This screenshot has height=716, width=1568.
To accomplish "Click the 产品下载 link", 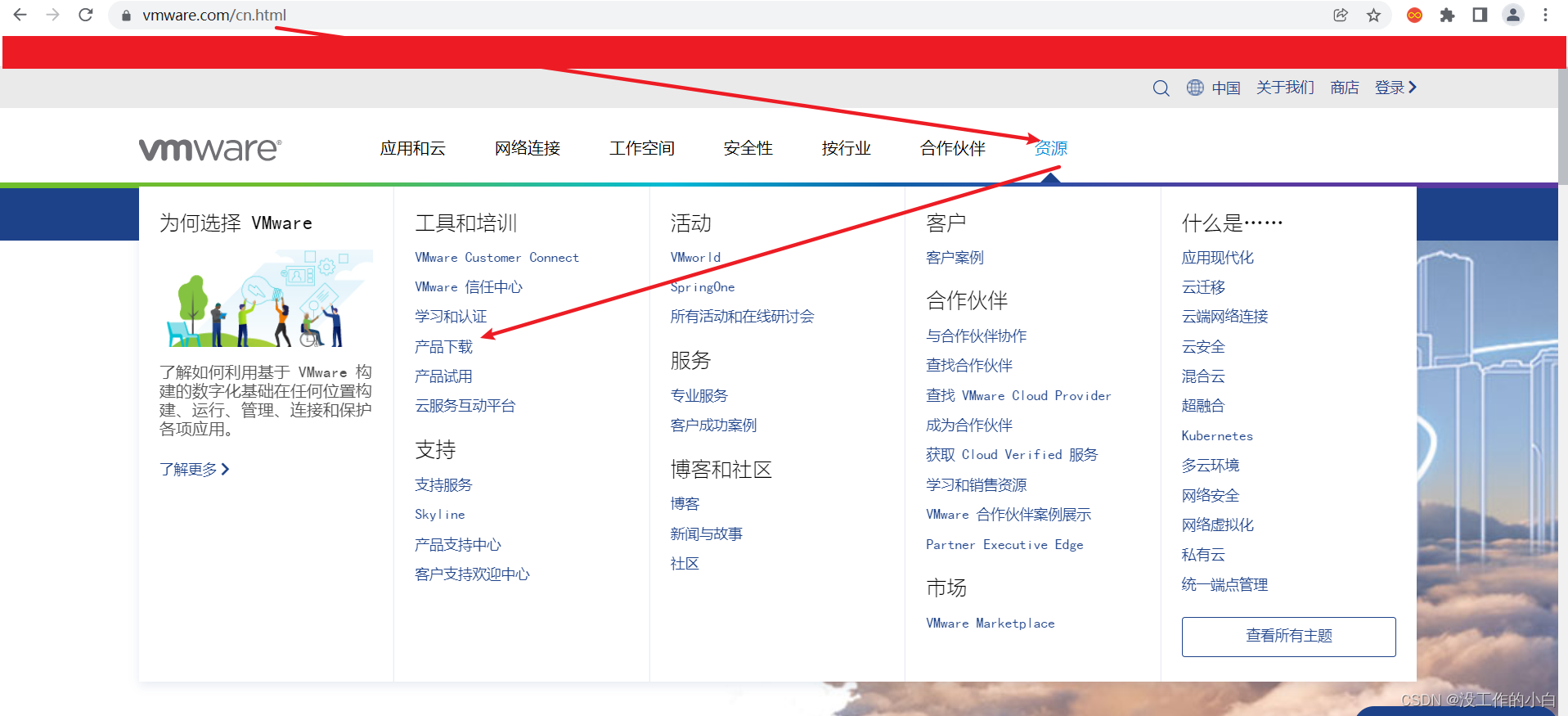I will click(x=443, y=347).
